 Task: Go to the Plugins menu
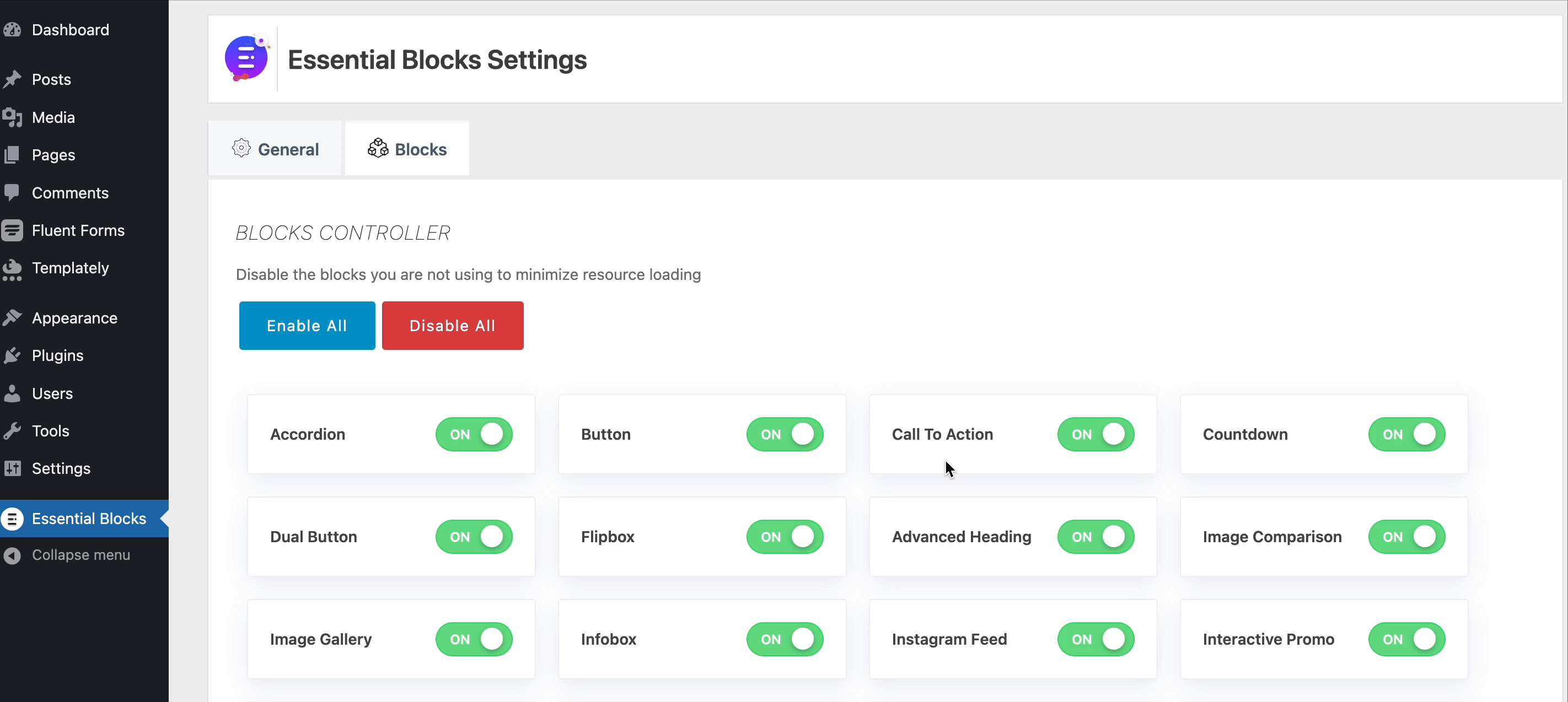(x=84, y=355)
